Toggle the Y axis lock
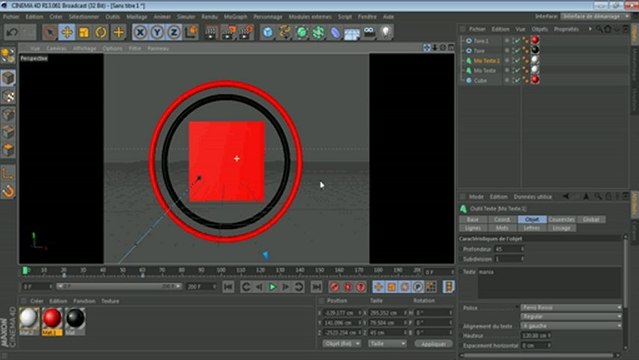 click(157, 32)
